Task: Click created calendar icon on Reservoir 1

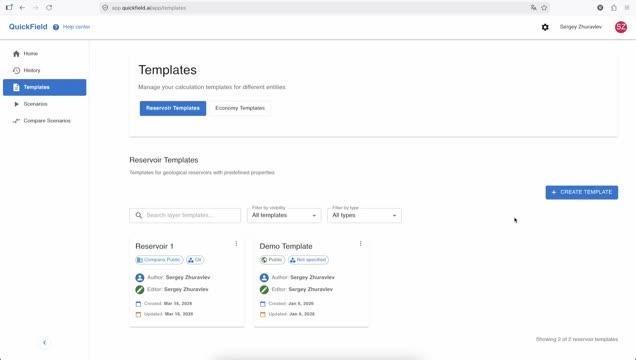Action: (138, 304)
